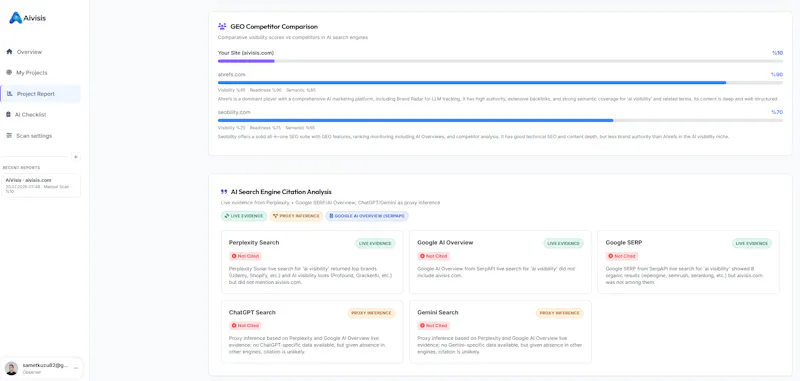Select the Project Report menu item
The image size is (800, 381).
pyautogui.click(x=40, y=94)
